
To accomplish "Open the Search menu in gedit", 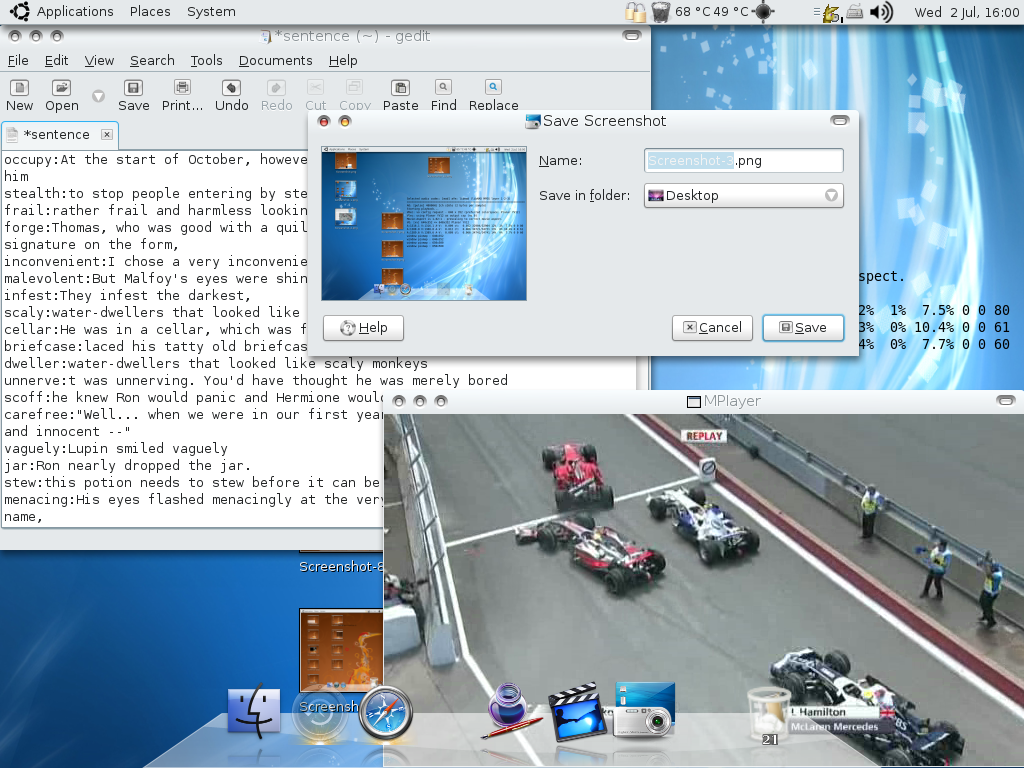I will click(152, 61).
